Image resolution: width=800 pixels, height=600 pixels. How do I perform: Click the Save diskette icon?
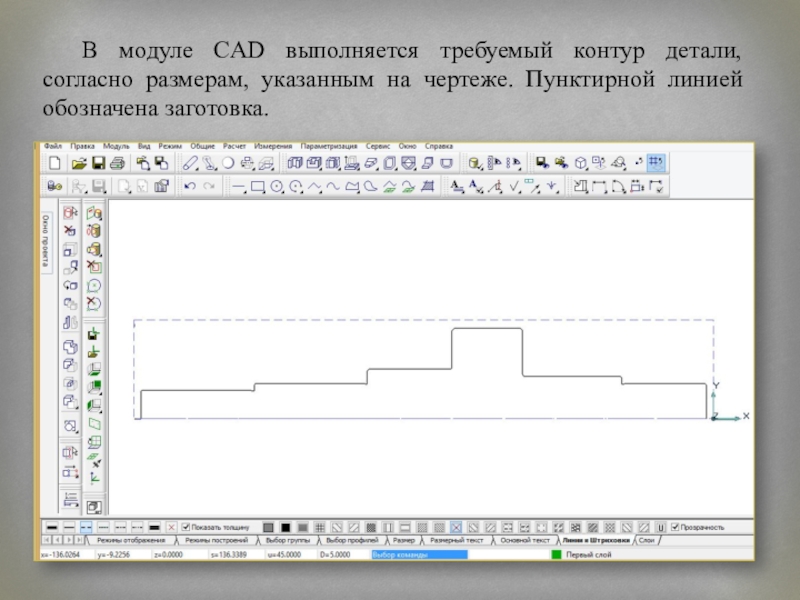click(99, 163)
